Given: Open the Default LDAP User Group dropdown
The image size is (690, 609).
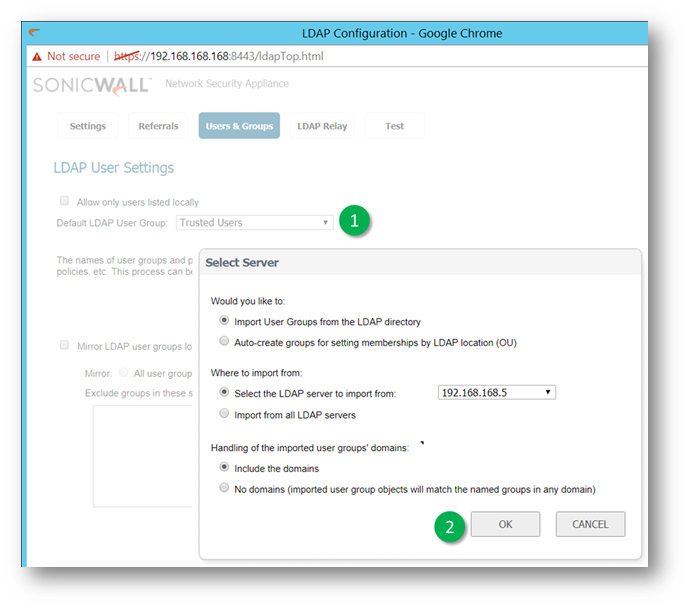Looking at the screenshot, I should [254, 223].
